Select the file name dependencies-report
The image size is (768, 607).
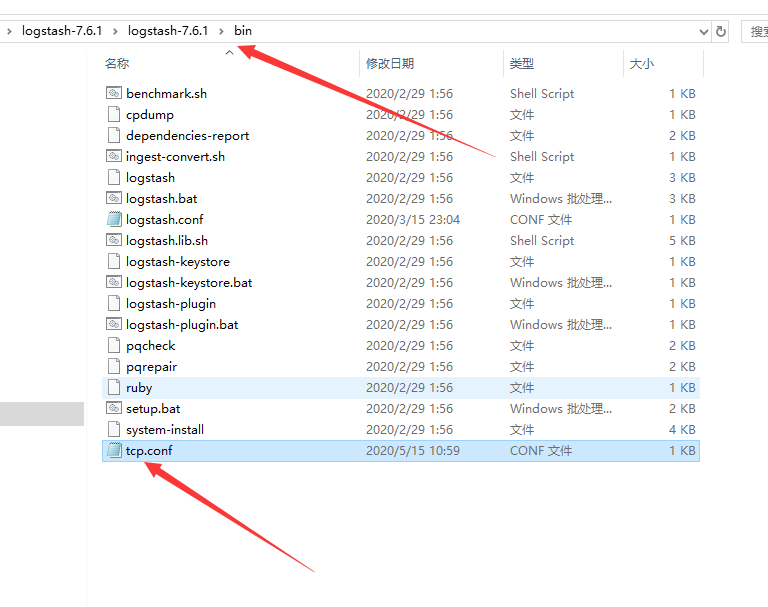(188, 136)
